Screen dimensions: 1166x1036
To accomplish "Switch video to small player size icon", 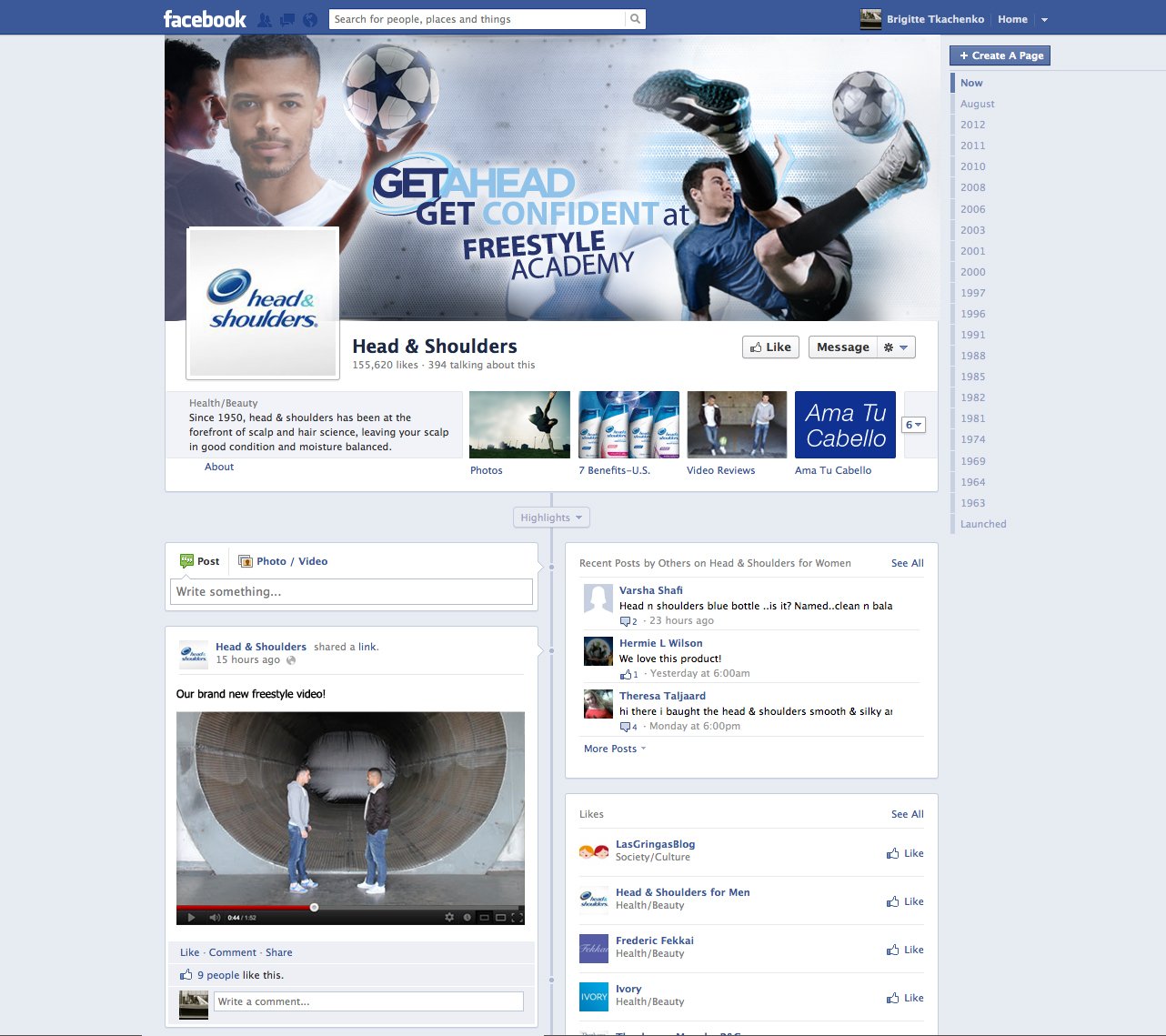I will [x=485, y=918].
